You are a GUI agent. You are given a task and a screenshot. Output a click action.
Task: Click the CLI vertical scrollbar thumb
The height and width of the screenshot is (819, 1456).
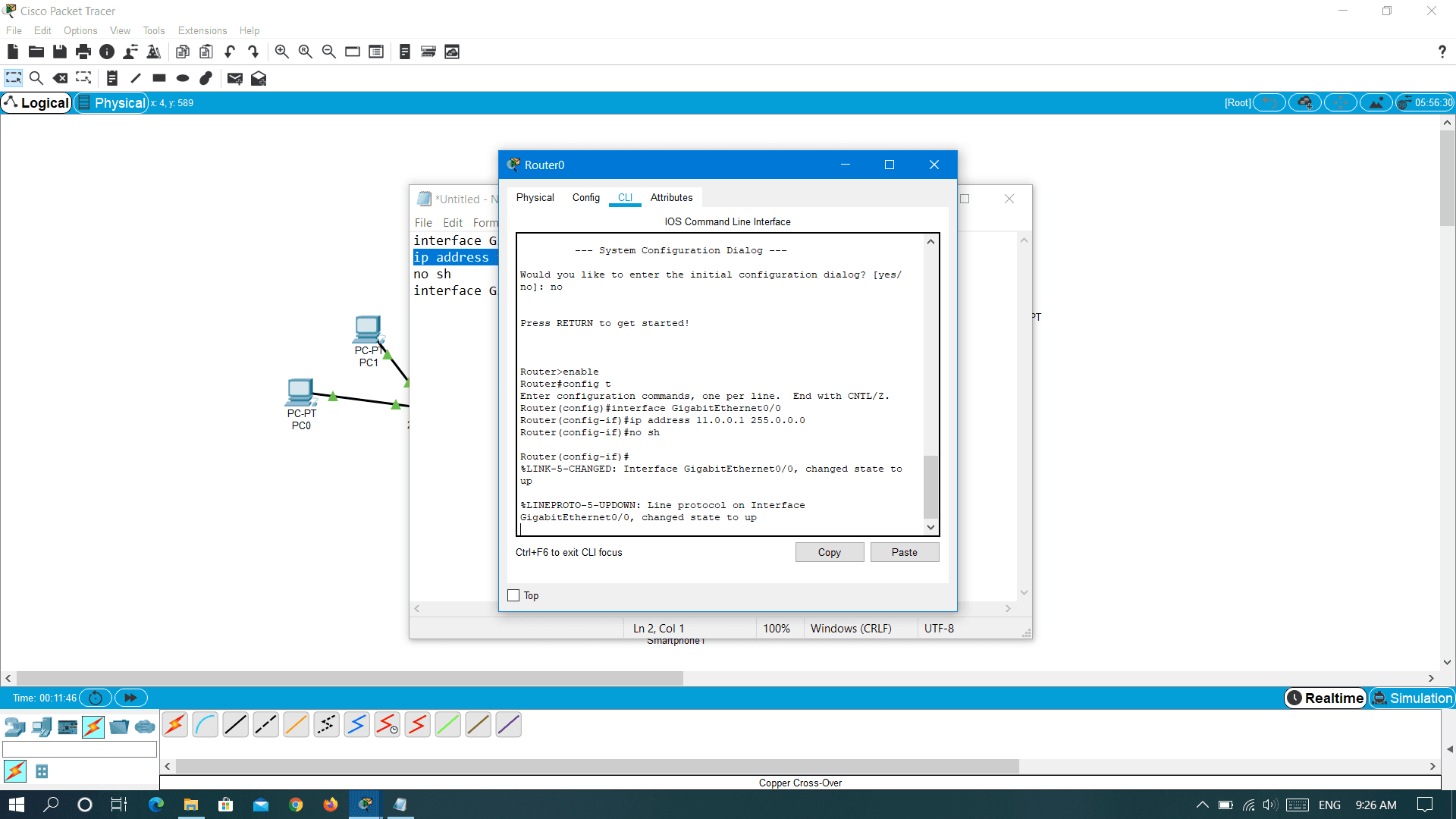coord(930,487)
